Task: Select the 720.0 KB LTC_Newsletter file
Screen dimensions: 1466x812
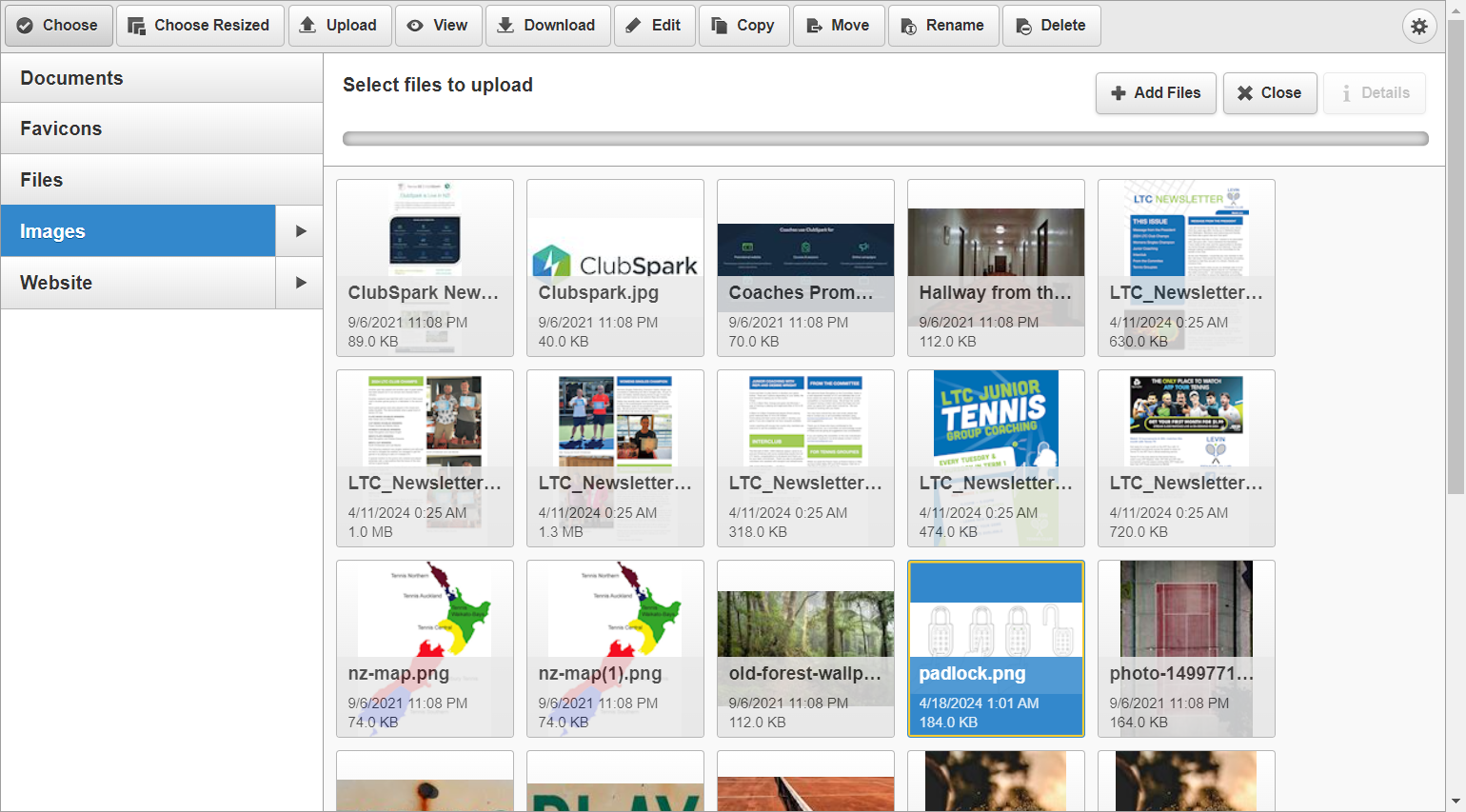Action: [x=1186, y=458]
